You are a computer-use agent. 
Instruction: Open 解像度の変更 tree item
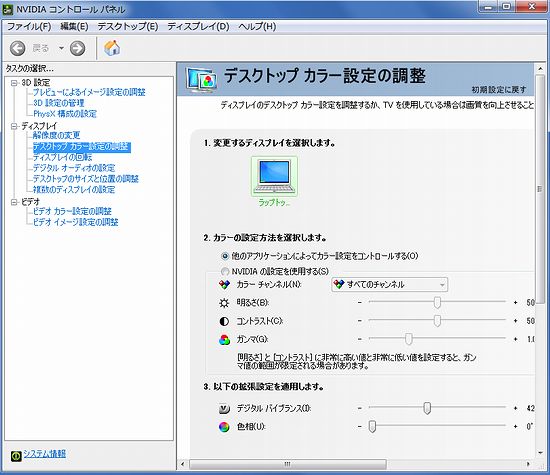[x=56, y=135]
